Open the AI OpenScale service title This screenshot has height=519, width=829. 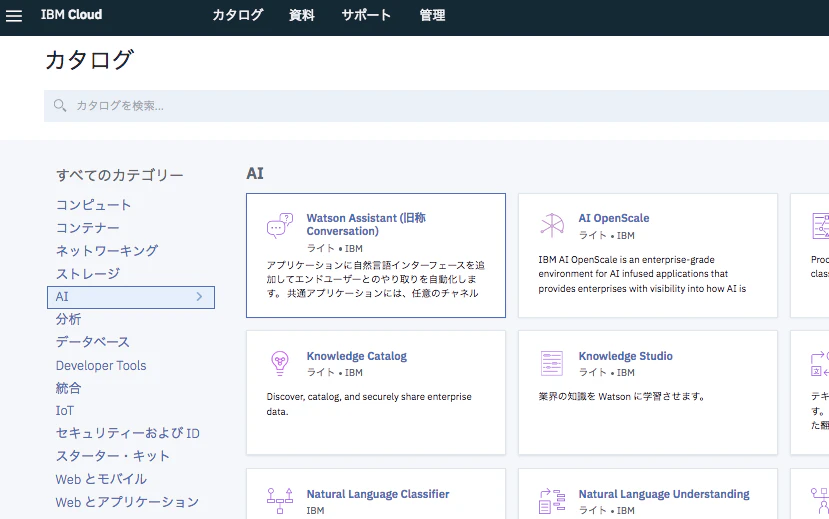coord(614,218)
